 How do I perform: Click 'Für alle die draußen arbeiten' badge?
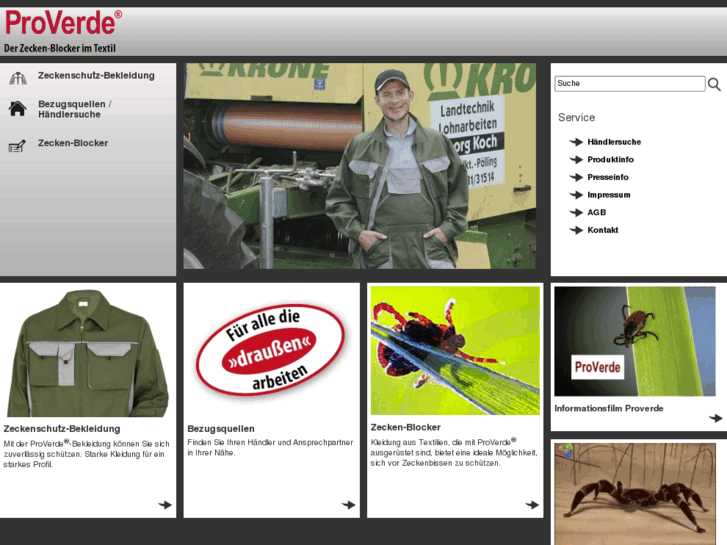[271, 350]
